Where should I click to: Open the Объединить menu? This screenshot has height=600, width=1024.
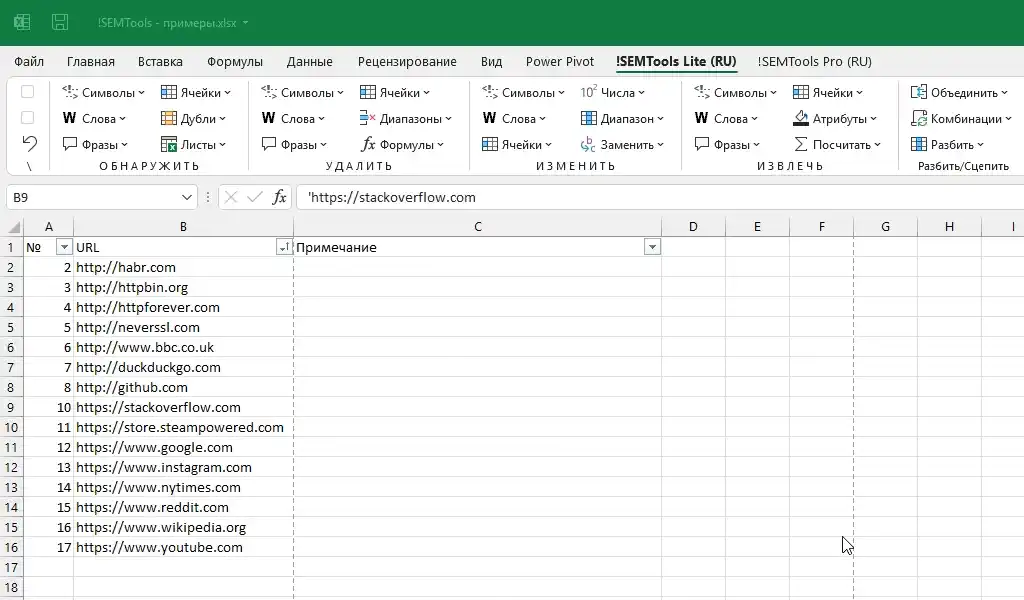point(959,93)
